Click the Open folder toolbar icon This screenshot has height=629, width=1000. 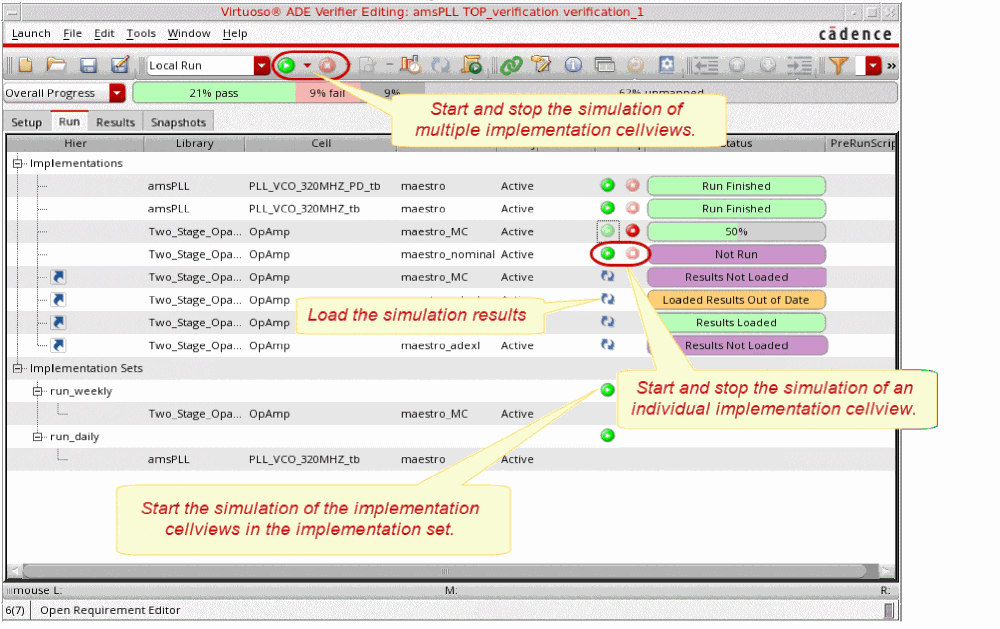(56, 66)
